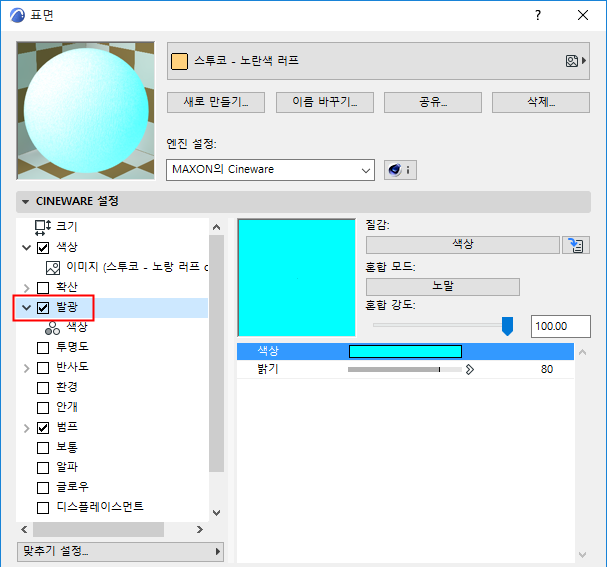Open the help question mark
Viewport: 607px width, 567px height.
(538, 15)
